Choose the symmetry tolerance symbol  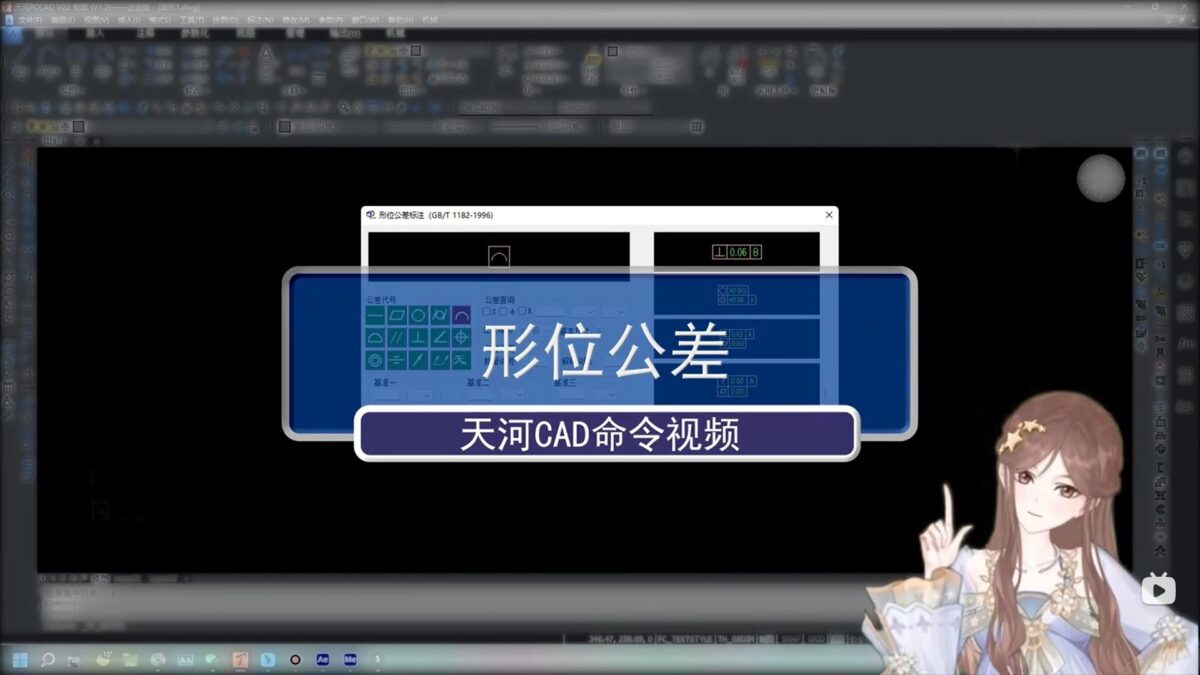click(x=397, y=360)
